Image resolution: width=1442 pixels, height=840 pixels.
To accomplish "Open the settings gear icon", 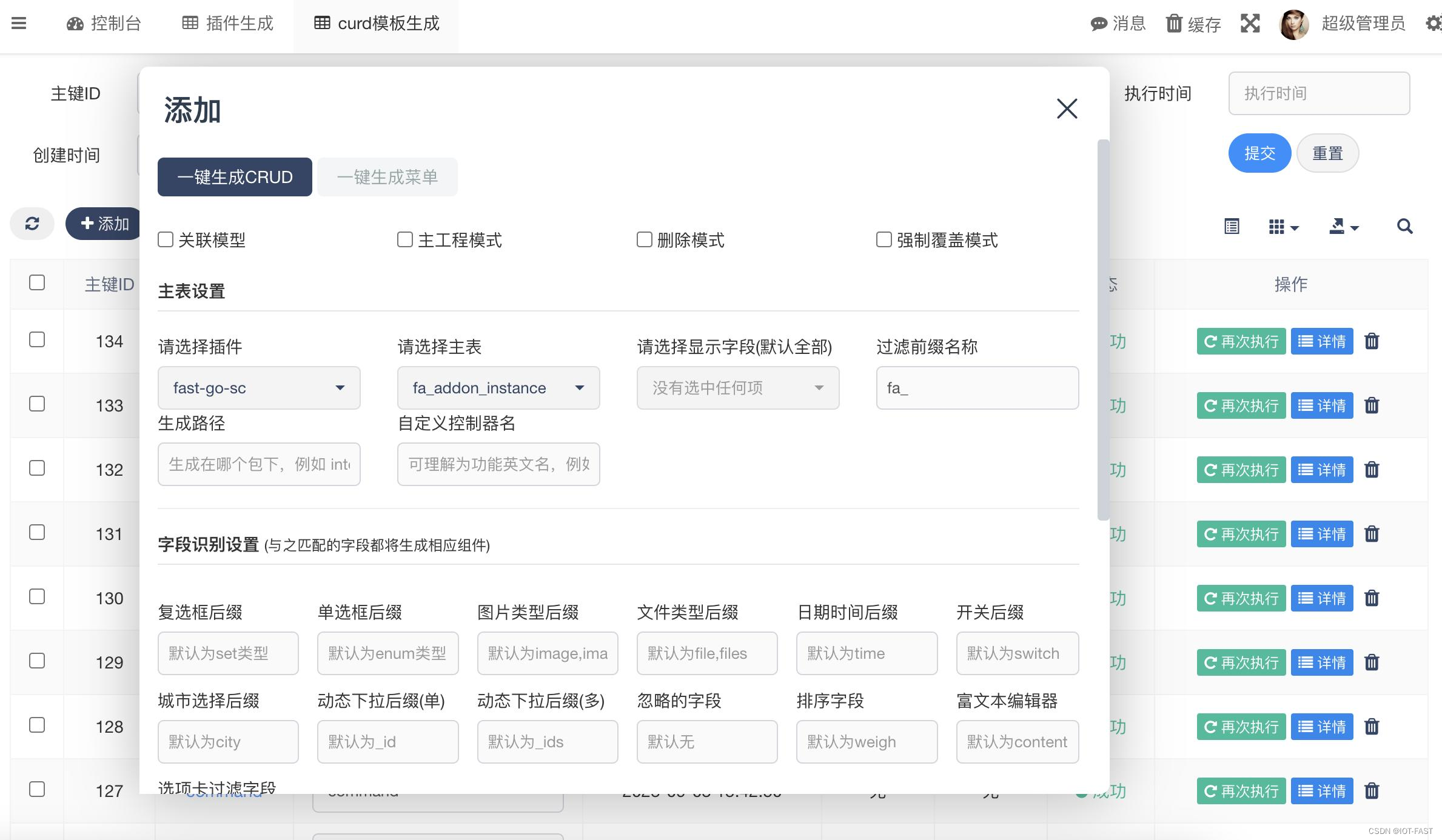I will pyautogui.click(x=1432, y=24).
